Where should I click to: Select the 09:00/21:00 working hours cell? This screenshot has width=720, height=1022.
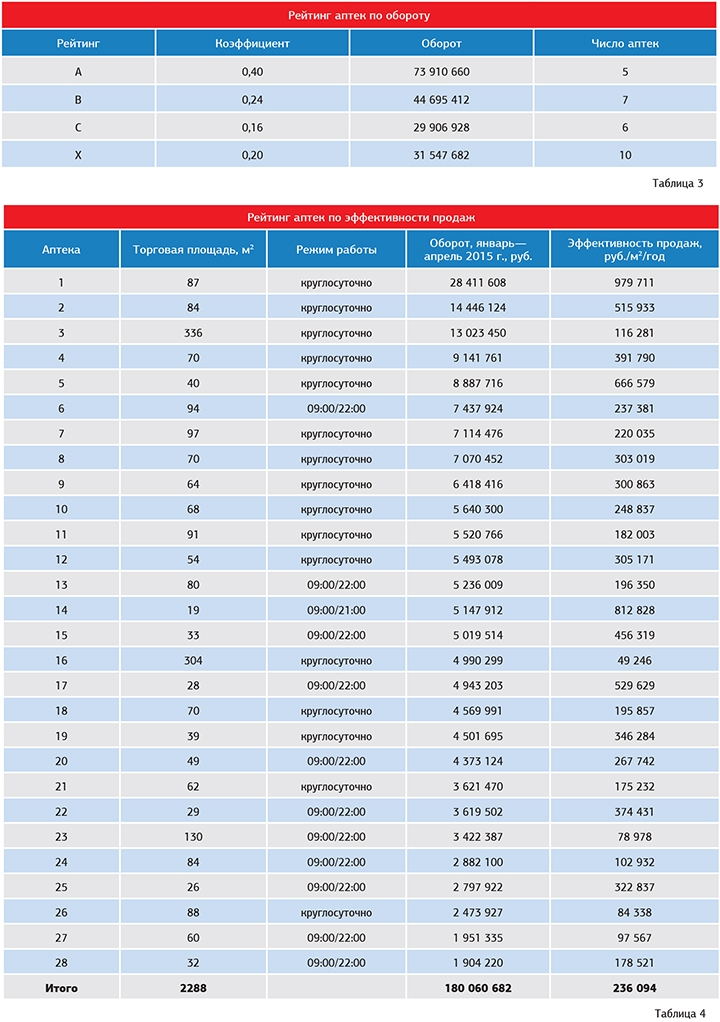[336, 610]
